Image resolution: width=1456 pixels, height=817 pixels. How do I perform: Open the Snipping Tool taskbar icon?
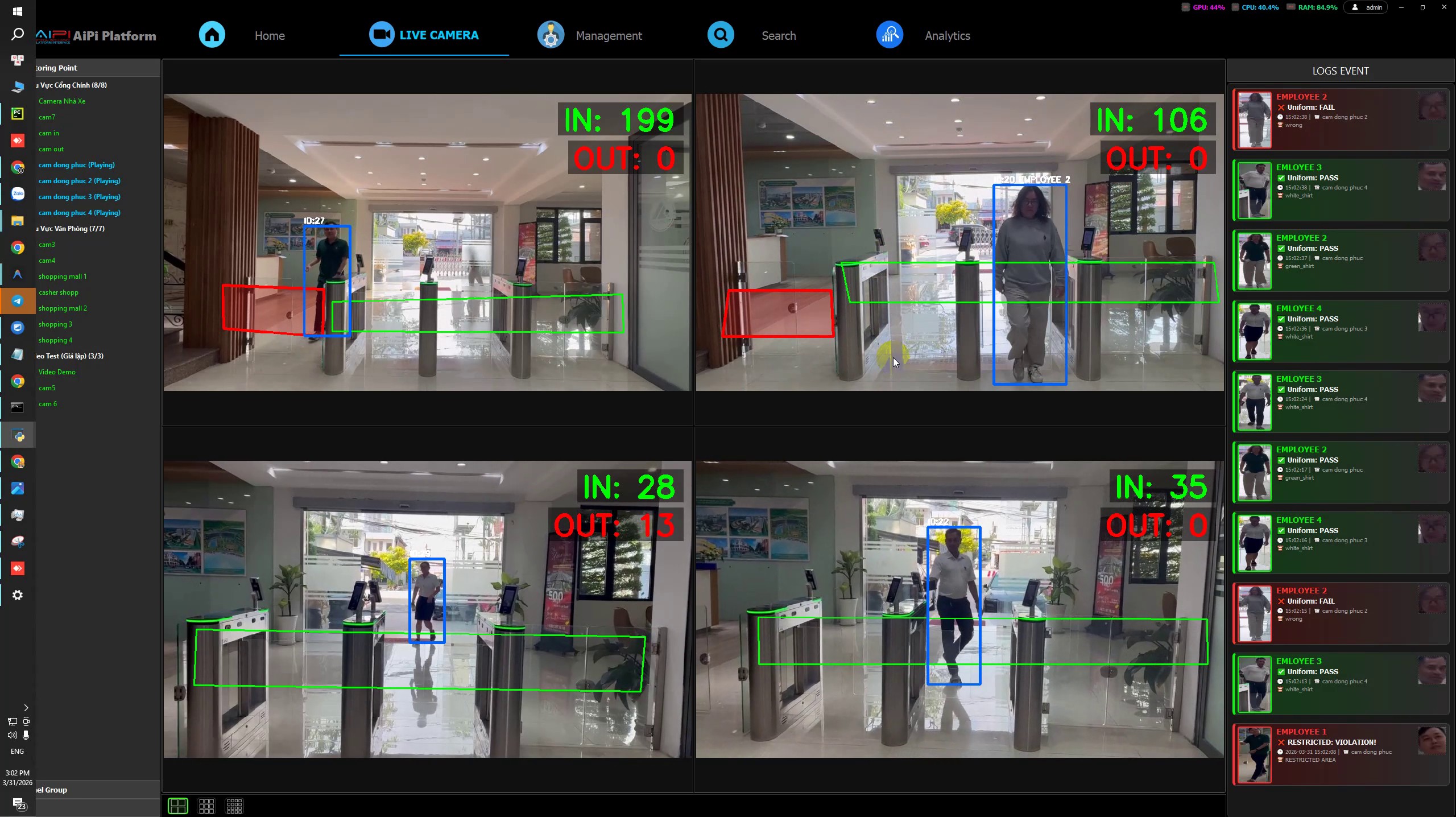[x=18, y=542]
